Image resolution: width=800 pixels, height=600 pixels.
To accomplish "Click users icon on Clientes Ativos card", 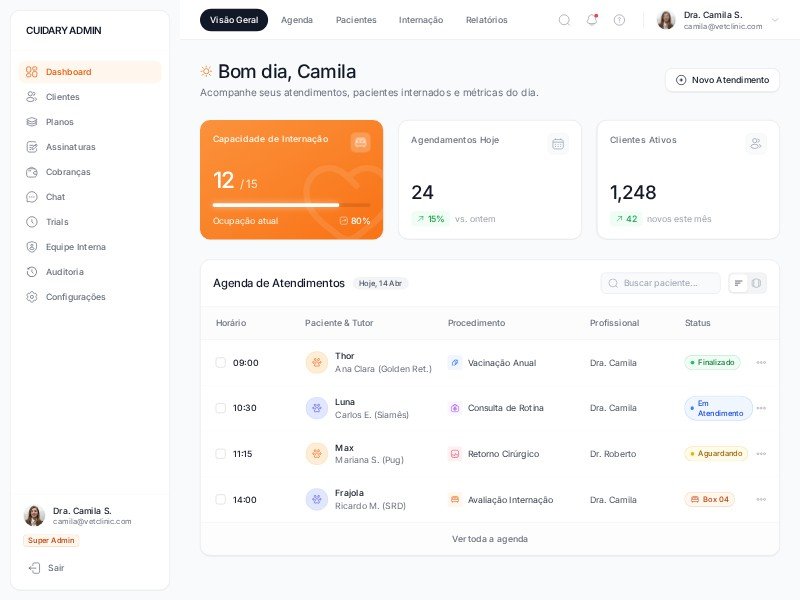I will click(x=756, y=144).
